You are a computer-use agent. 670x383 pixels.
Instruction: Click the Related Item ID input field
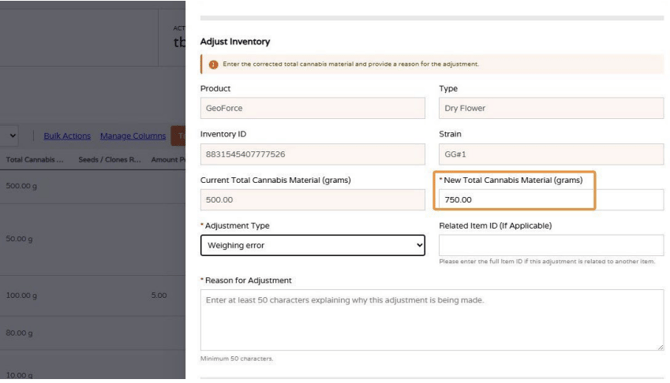551,245
